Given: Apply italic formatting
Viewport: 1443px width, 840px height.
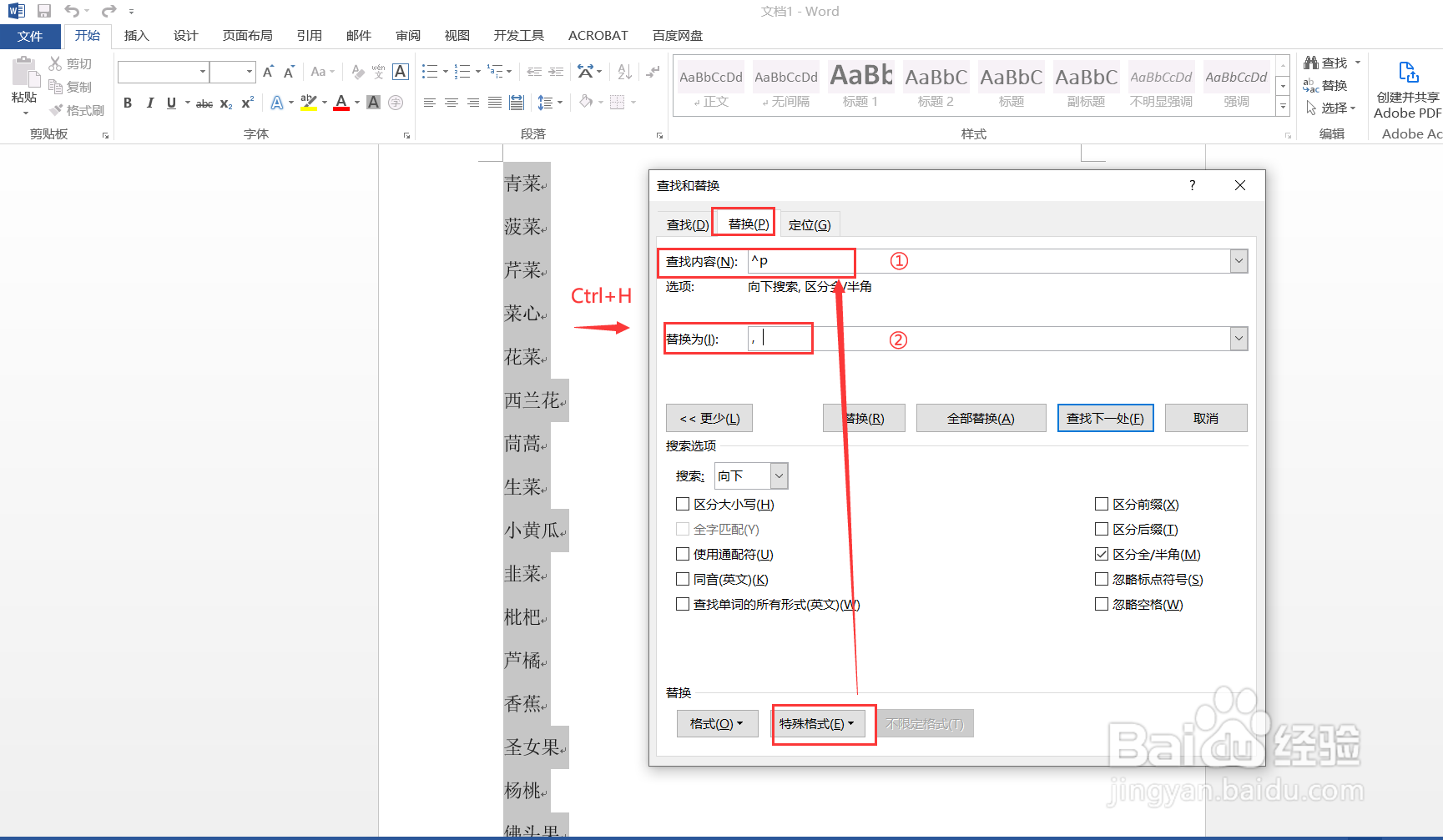Looking at the screenshot, I should pyautogui.click(x=150, y=103).
